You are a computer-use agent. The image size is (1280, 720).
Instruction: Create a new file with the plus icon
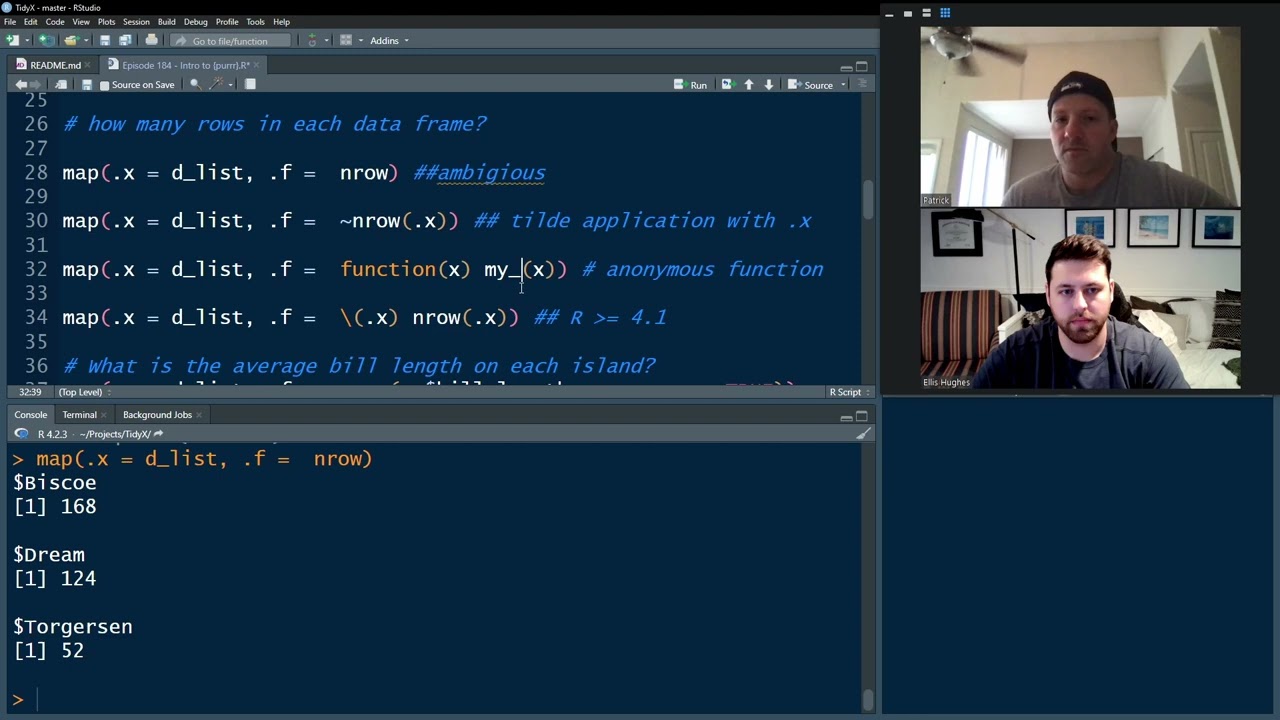coord(12,40)
